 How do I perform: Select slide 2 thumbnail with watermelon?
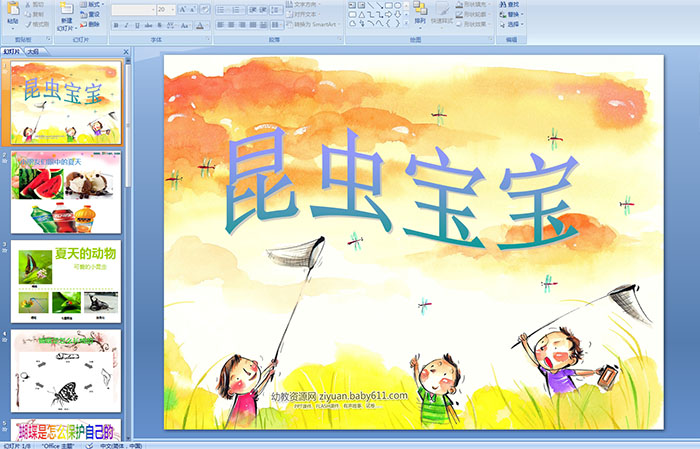(x=66, y=192)
